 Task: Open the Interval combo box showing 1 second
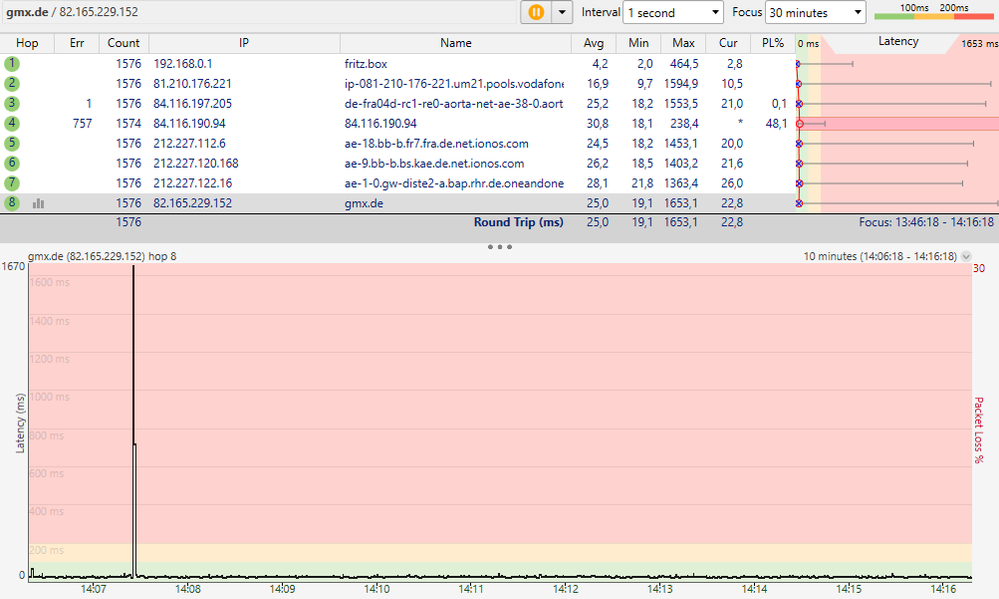pyautogui.click(x=673, y=12)
